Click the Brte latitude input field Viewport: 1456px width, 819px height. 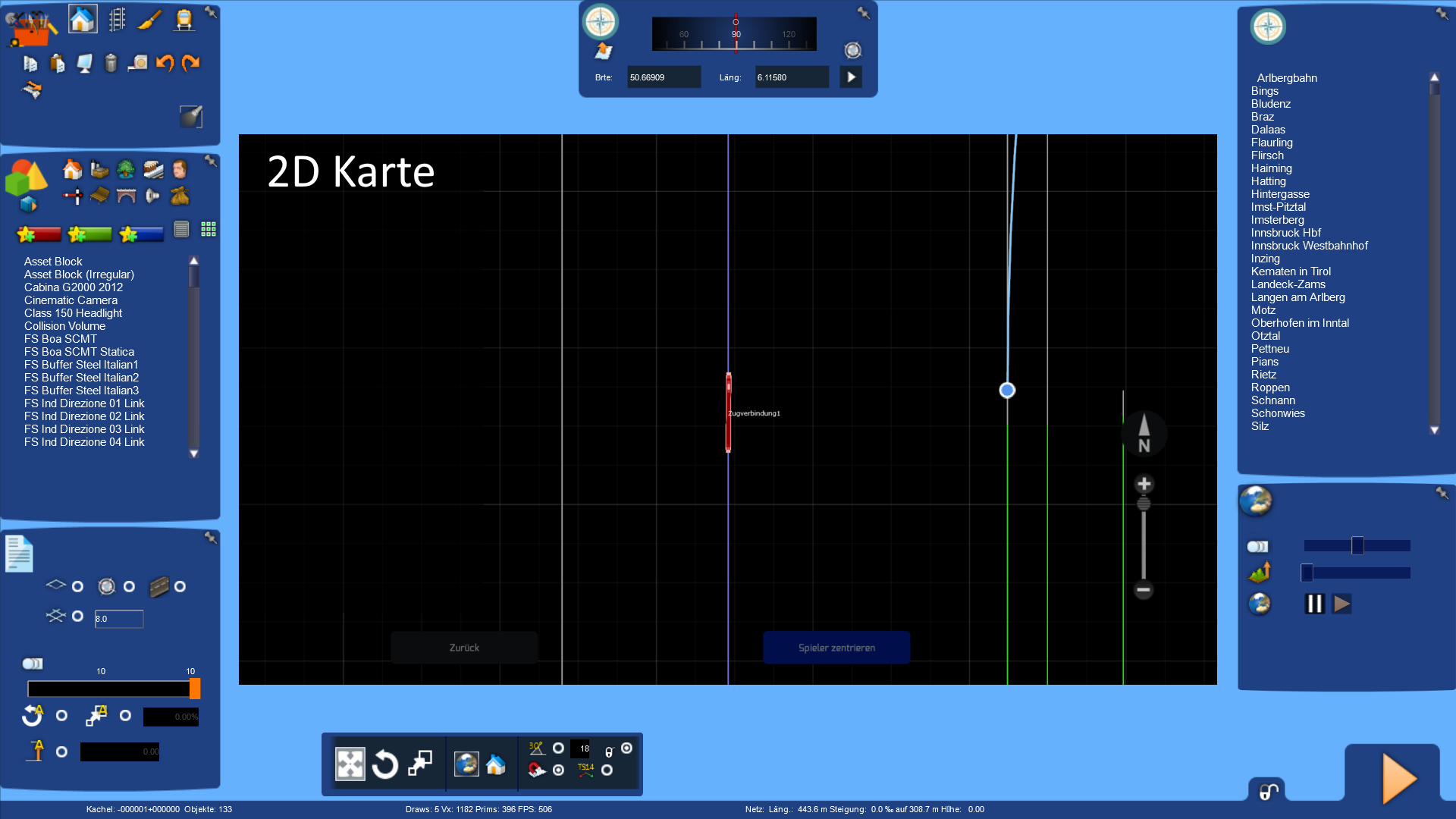click(x=663, y=77)
